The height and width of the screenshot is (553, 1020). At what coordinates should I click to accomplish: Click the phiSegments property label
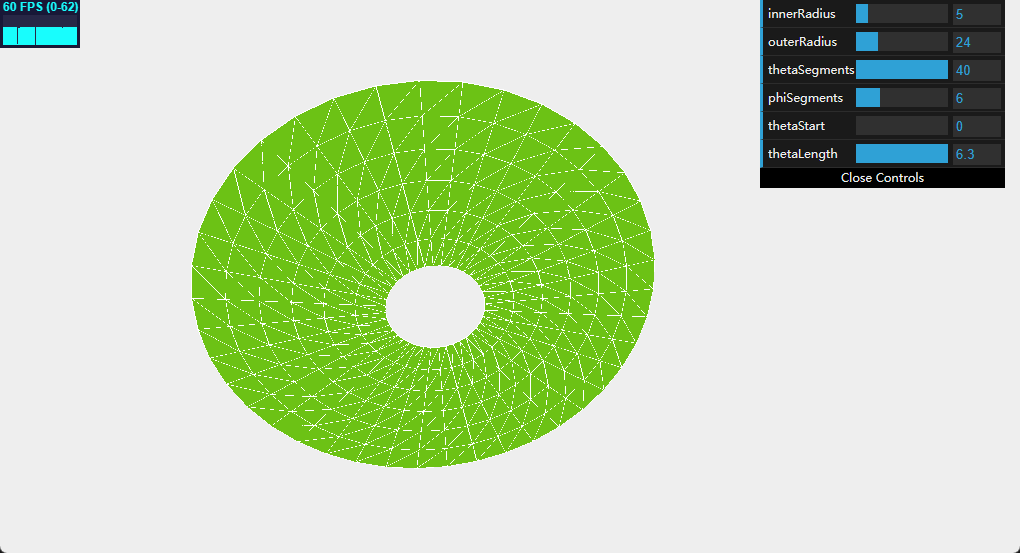[x=805, y=98]
